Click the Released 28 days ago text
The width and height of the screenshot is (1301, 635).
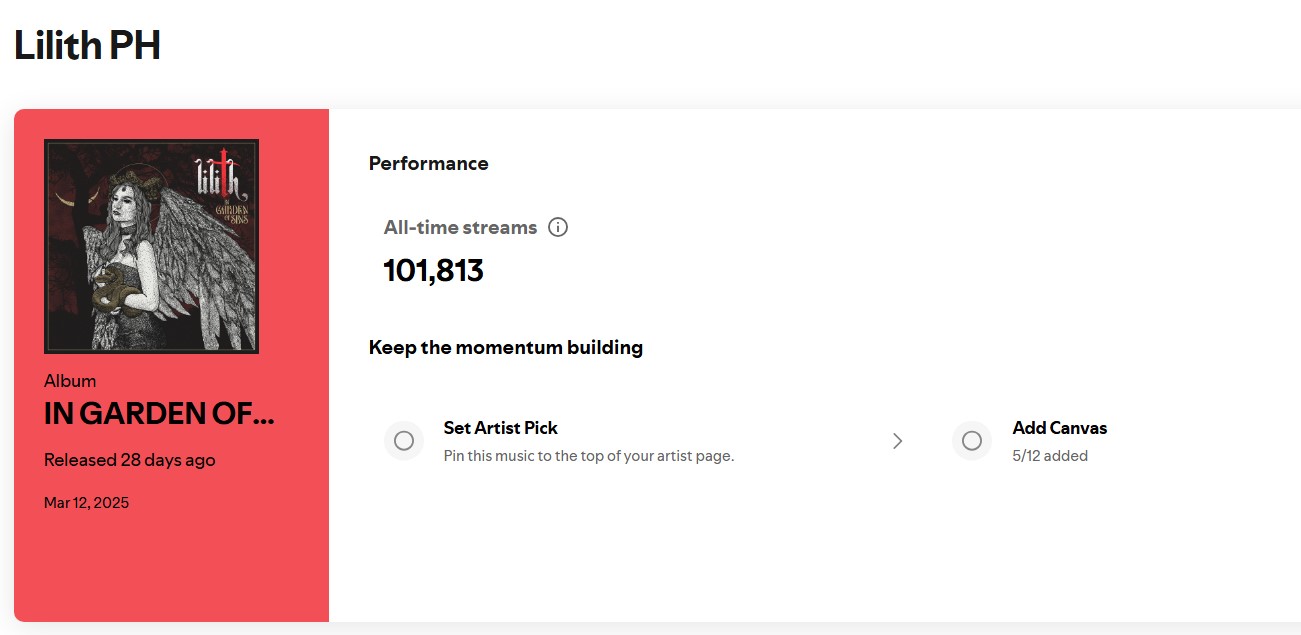(x=130, y=460)
